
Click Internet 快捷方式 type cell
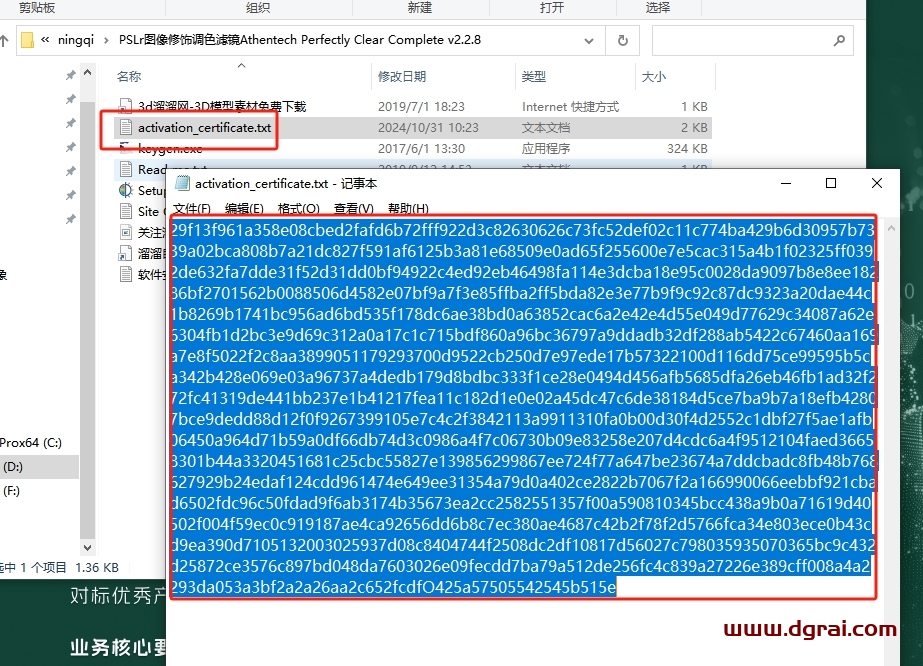point(570,107)
